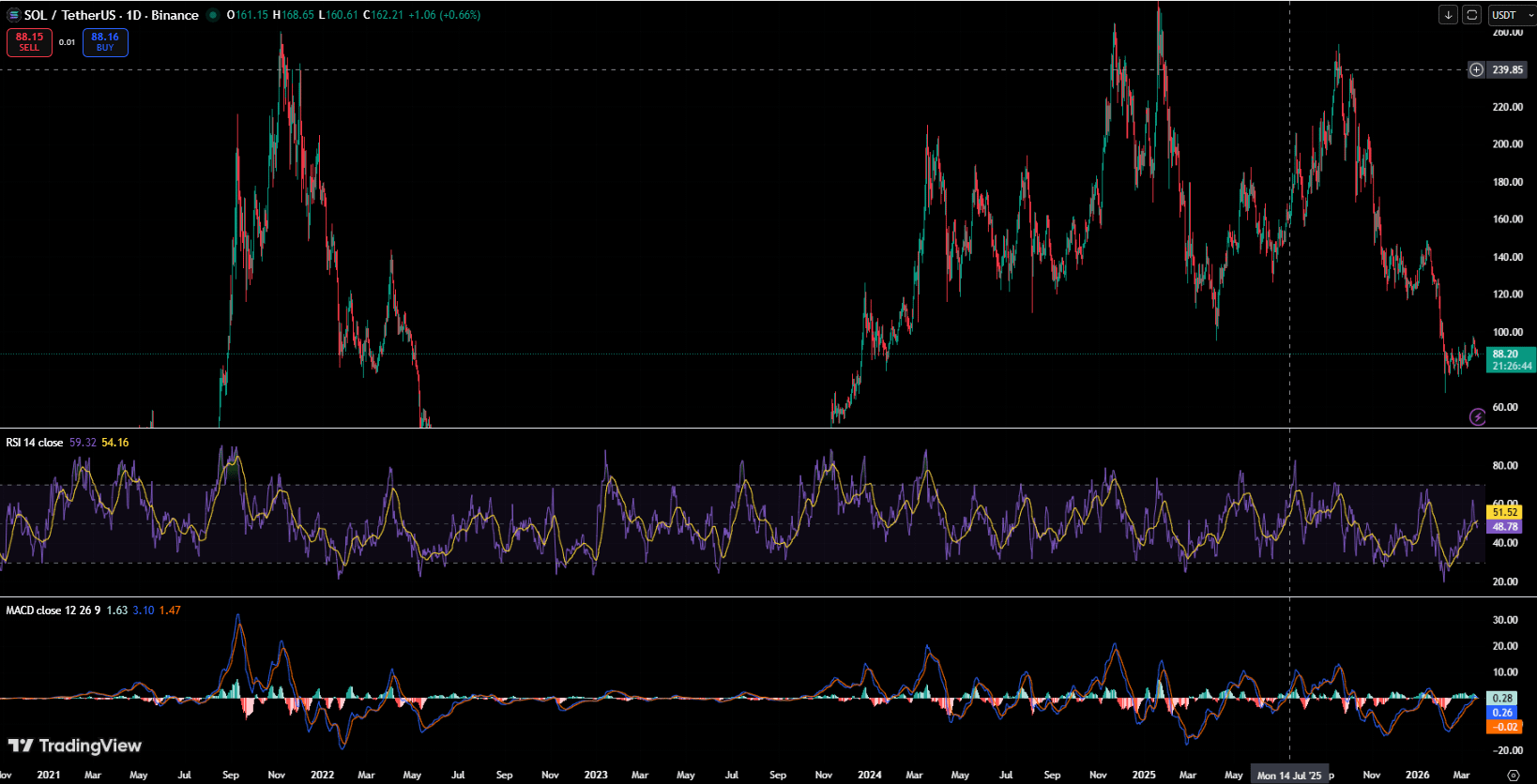The image size is (1537, 784).
Task: Click the 88.16 BUY button
Action: [105, 42]
